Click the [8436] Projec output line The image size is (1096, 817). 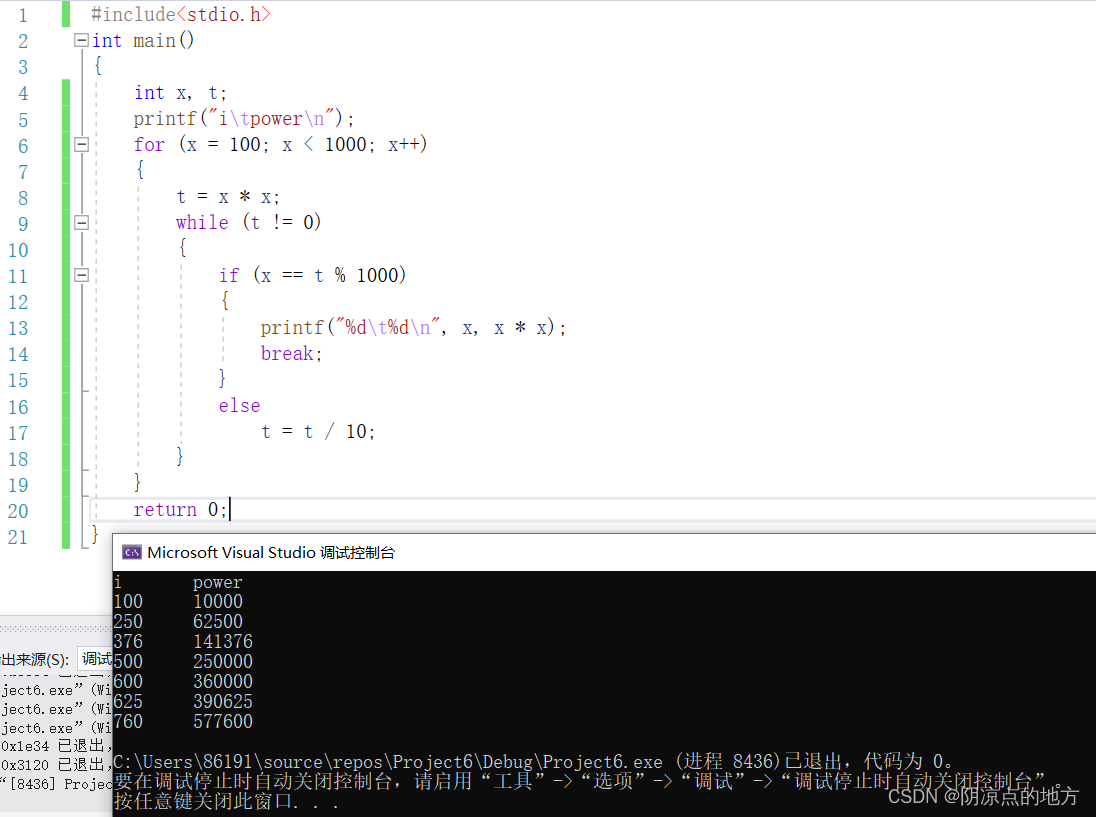[56, 784]
